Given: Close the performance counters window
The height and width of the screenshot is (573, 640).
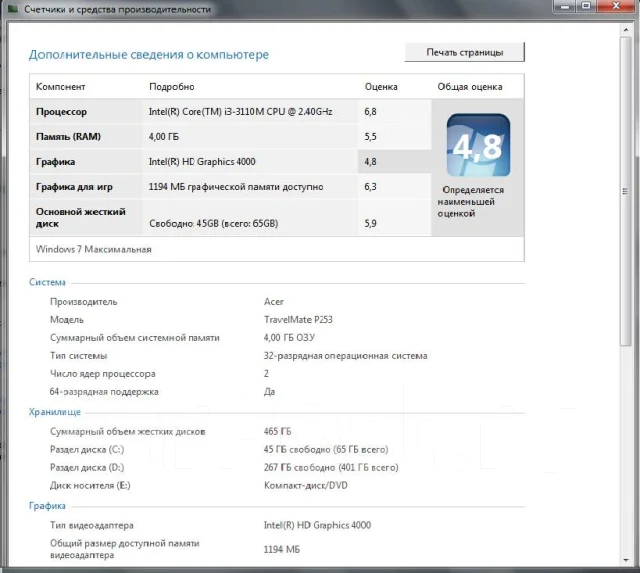Looking at the screenshot, I should tap(616, 6).
